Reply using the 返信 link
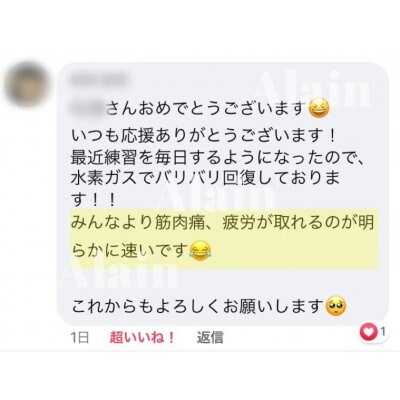400x400 pixels. (x=210, y=338)
